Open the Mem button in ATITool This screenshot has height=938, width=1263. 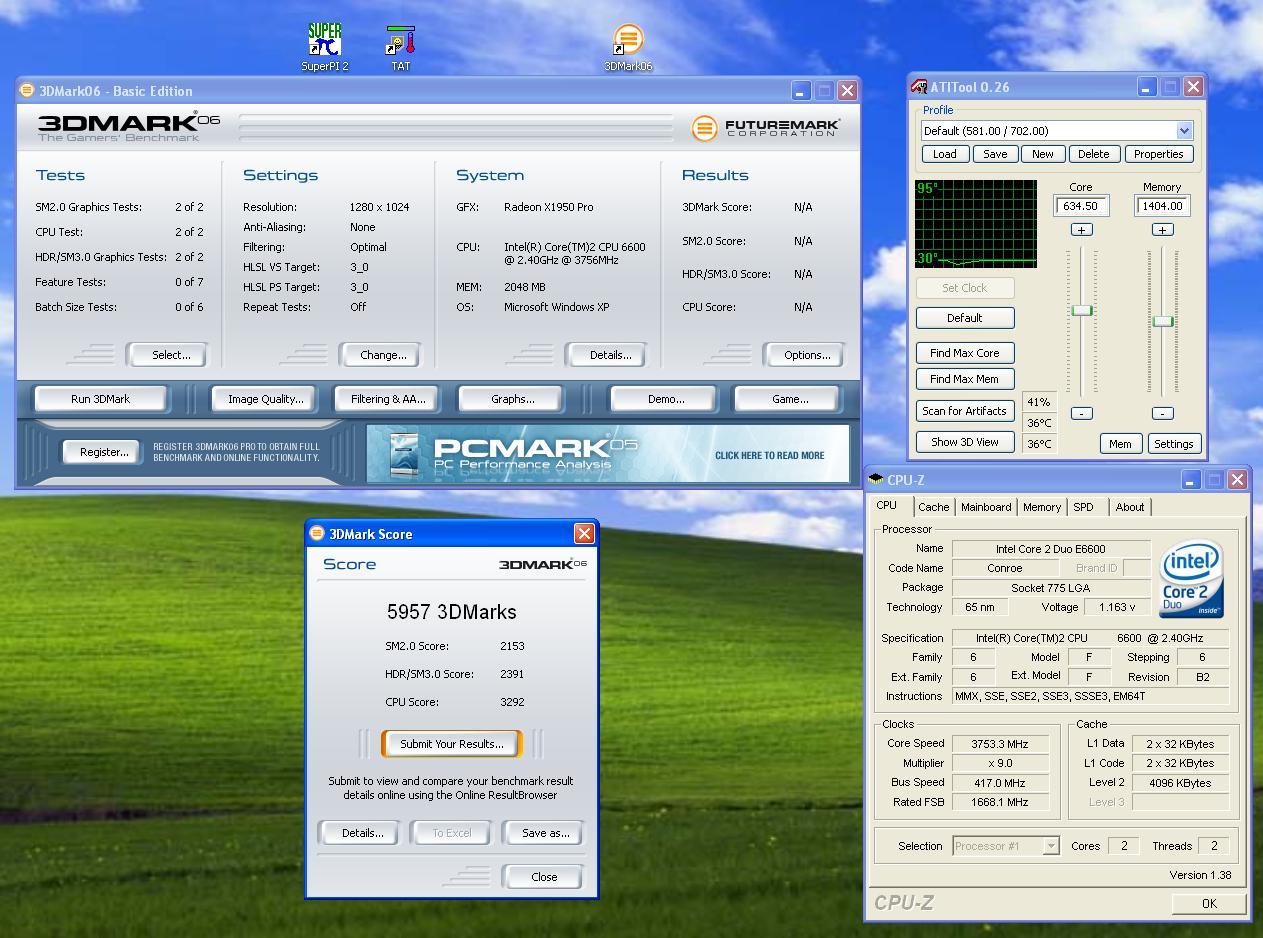pos(1120,444)
